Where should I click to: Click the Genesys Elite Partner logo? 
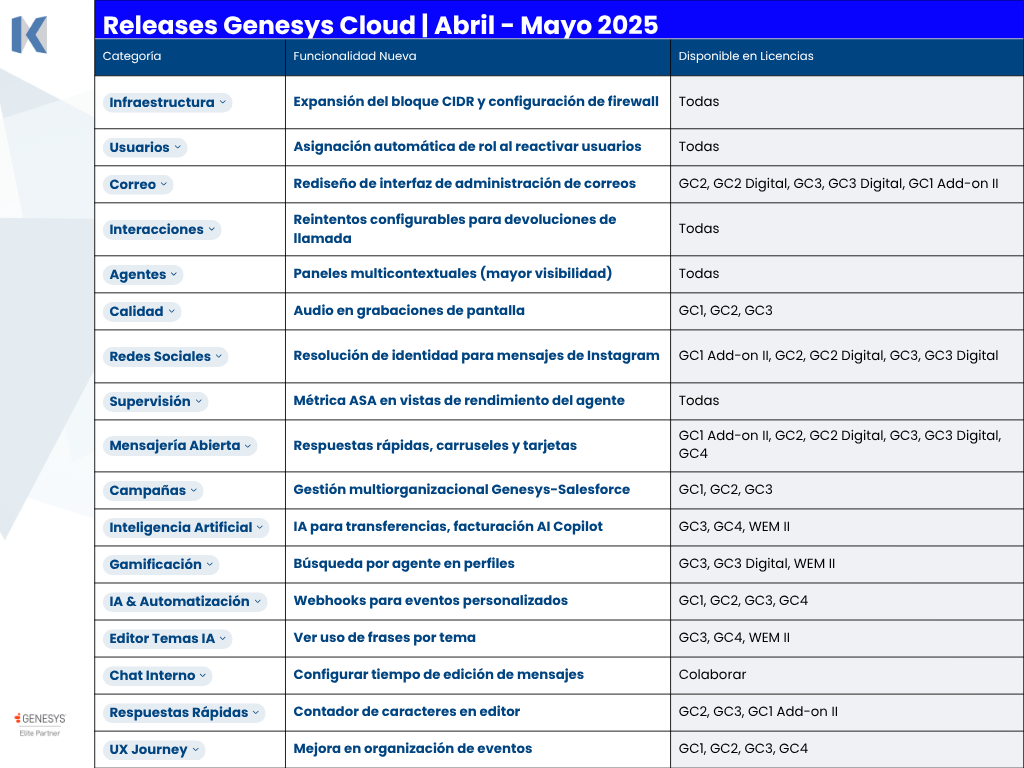[40, 724]
